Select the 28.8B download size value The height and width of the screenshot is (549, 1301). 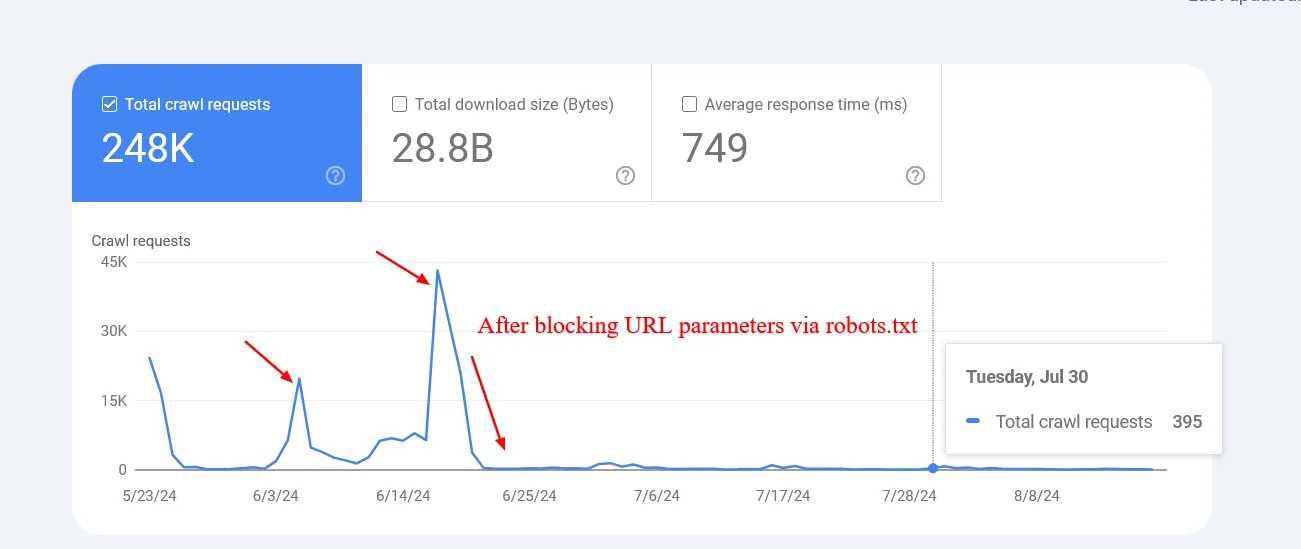coord(442,148)
